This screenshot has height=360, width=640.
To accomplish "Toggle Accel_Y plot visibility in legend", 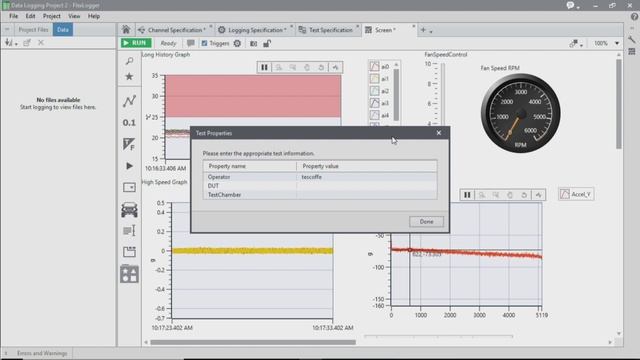I will 565,194.
